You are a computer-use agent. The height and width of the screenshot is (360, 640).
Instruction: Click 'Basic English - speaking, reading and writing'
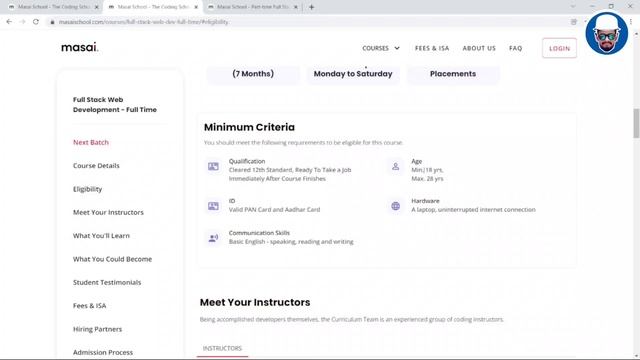pos(291,242)
